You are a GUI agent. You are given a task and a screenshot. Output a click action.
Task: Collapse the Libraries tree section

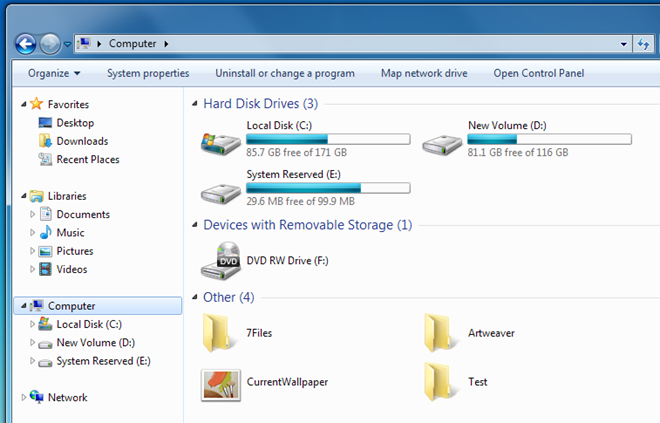tap(24, 196)
